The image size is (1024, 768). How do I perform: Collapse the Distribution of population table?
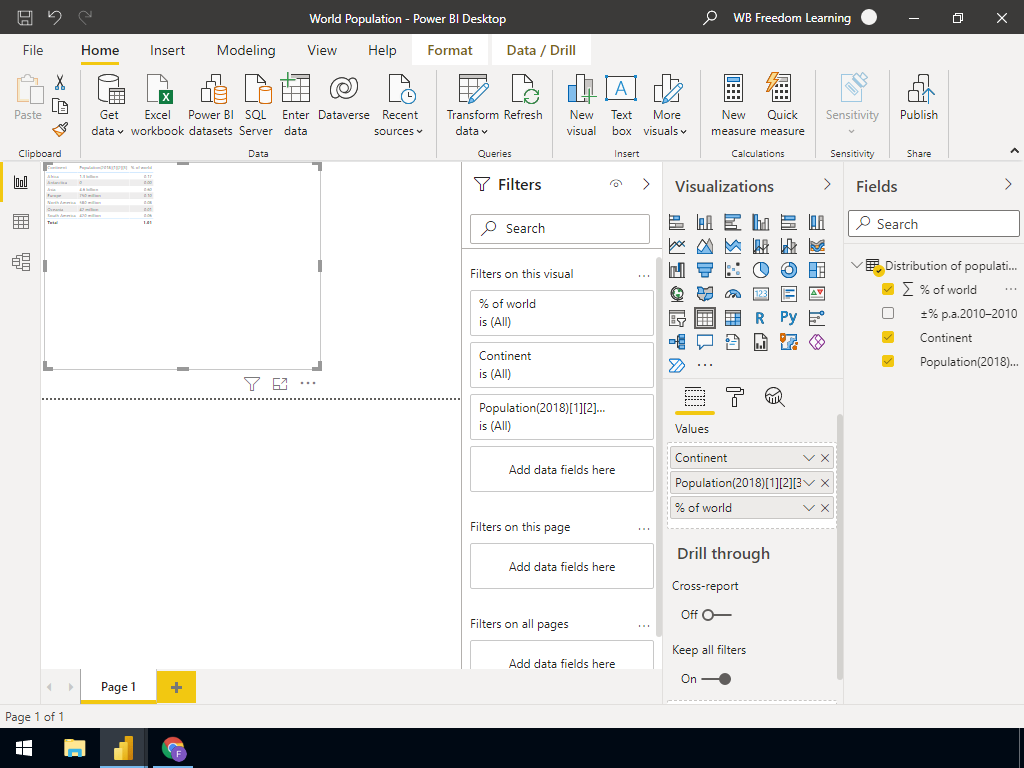coord(857,265)
